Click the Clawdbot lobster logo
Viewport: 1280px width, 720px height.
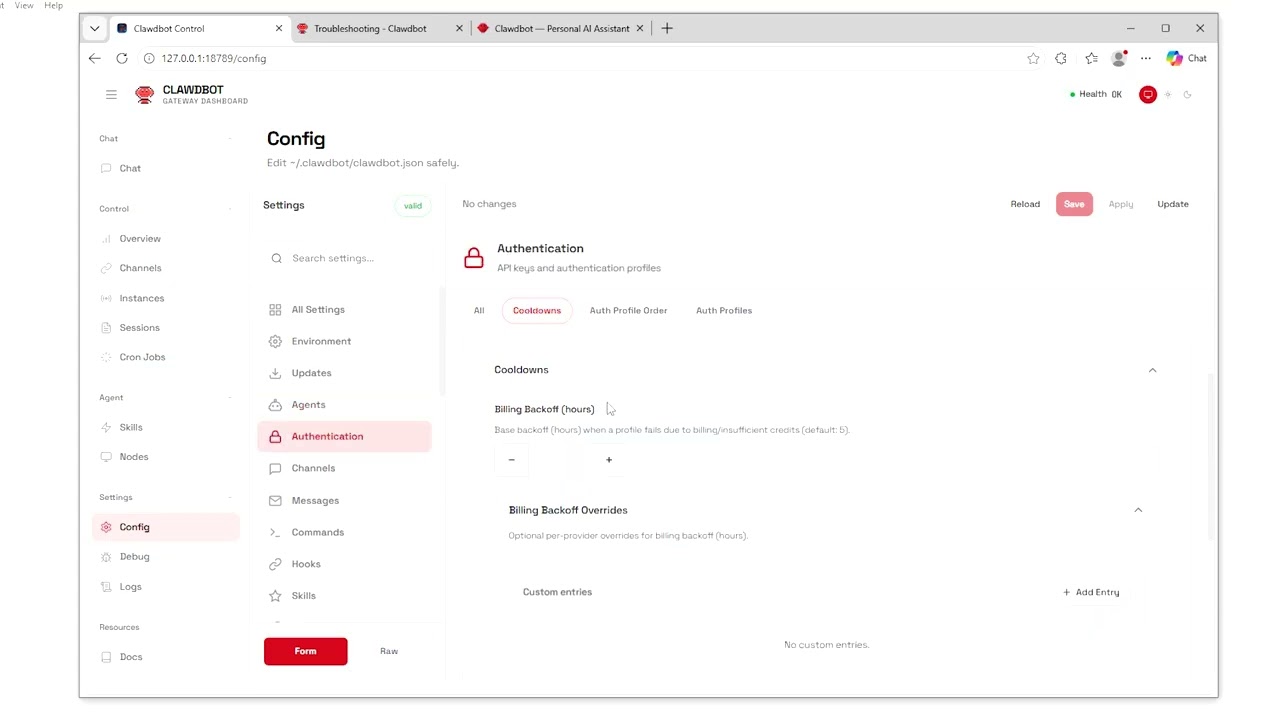tap(145, 94)
